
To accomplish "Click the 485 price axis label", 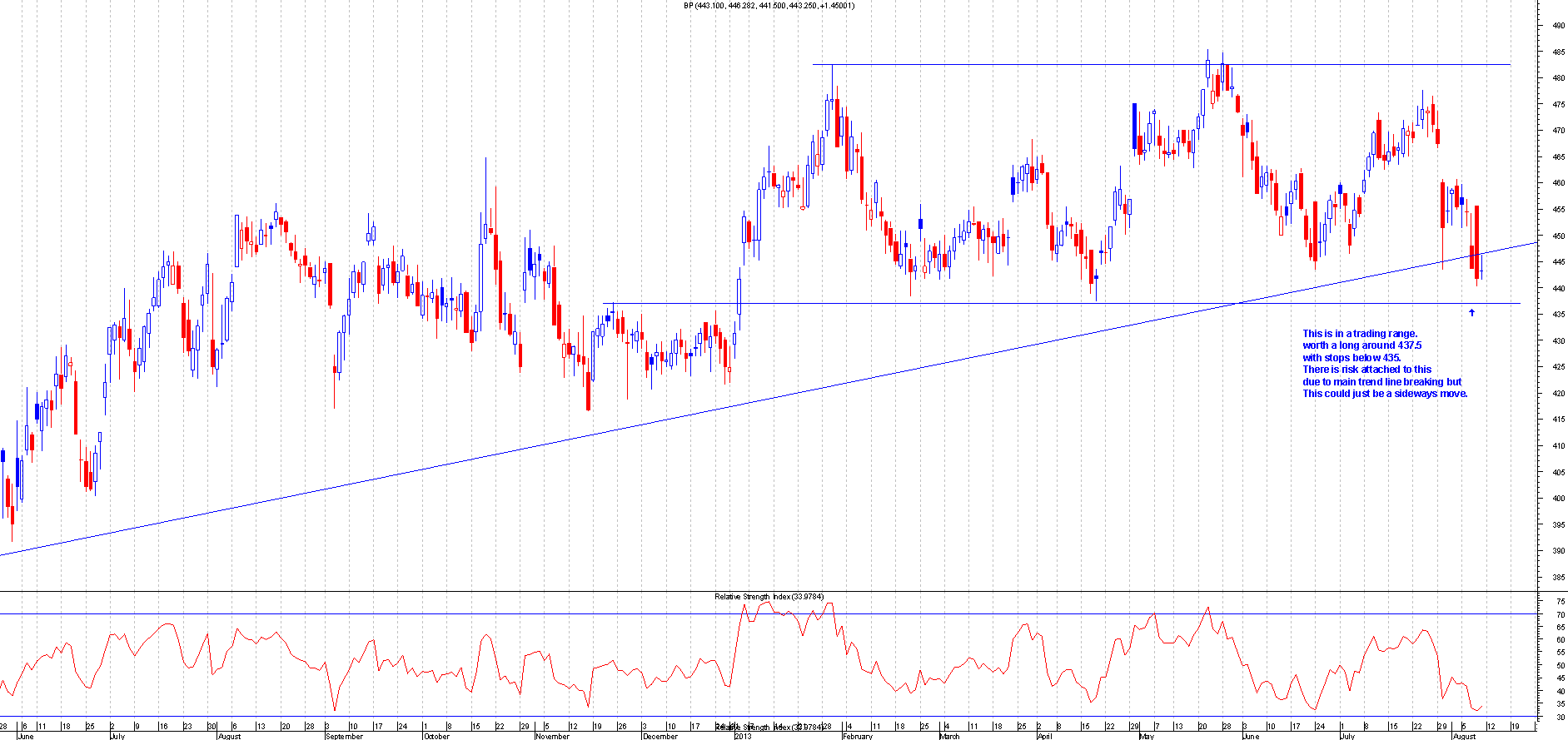I will click(x=1557, y=52).
